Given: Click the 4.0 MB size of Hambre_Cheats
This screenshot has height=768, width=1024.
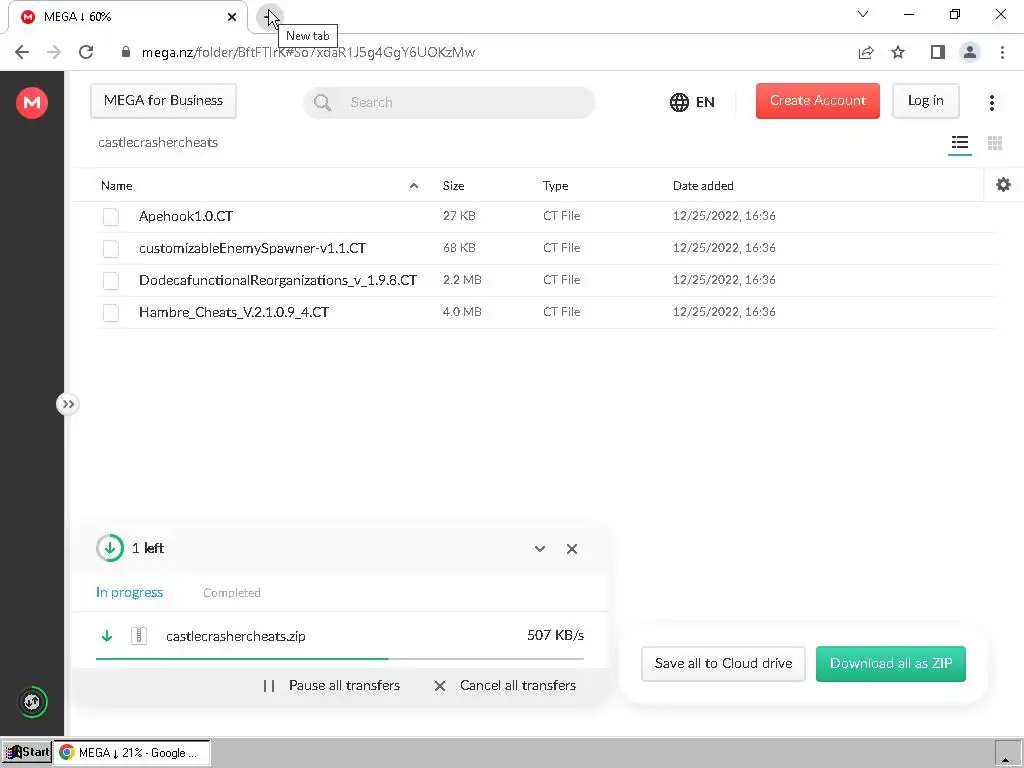Looking at the screenshot, I should [x=462, y=312].
